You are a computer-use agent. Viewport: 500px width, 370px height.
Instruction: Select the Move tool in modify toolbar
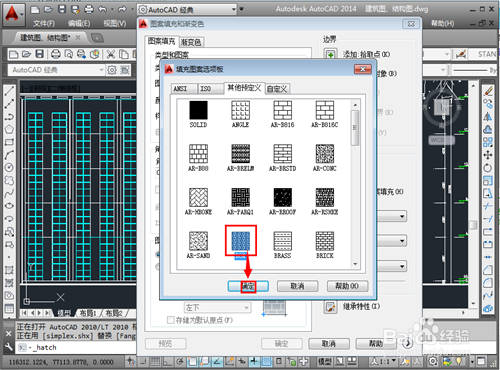coord(488,155)
